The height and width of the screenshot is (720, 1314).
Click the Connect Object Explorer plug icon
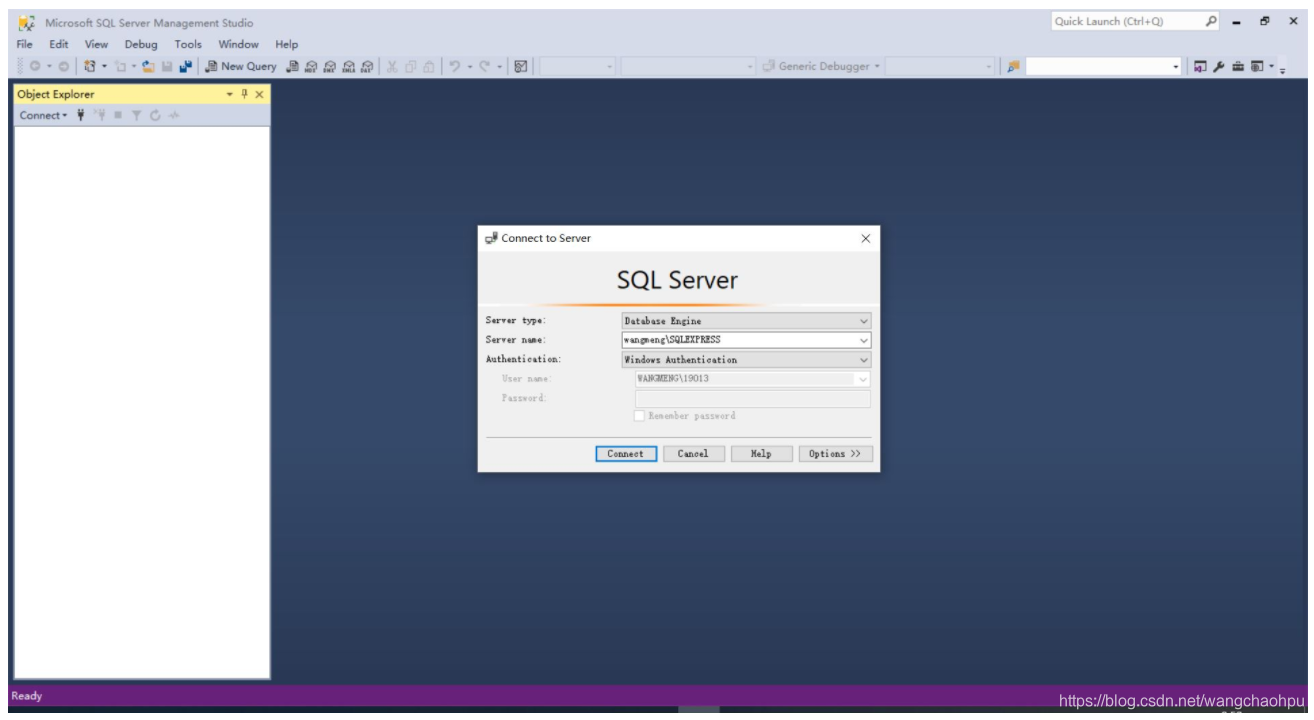click(x=80, y=115)
